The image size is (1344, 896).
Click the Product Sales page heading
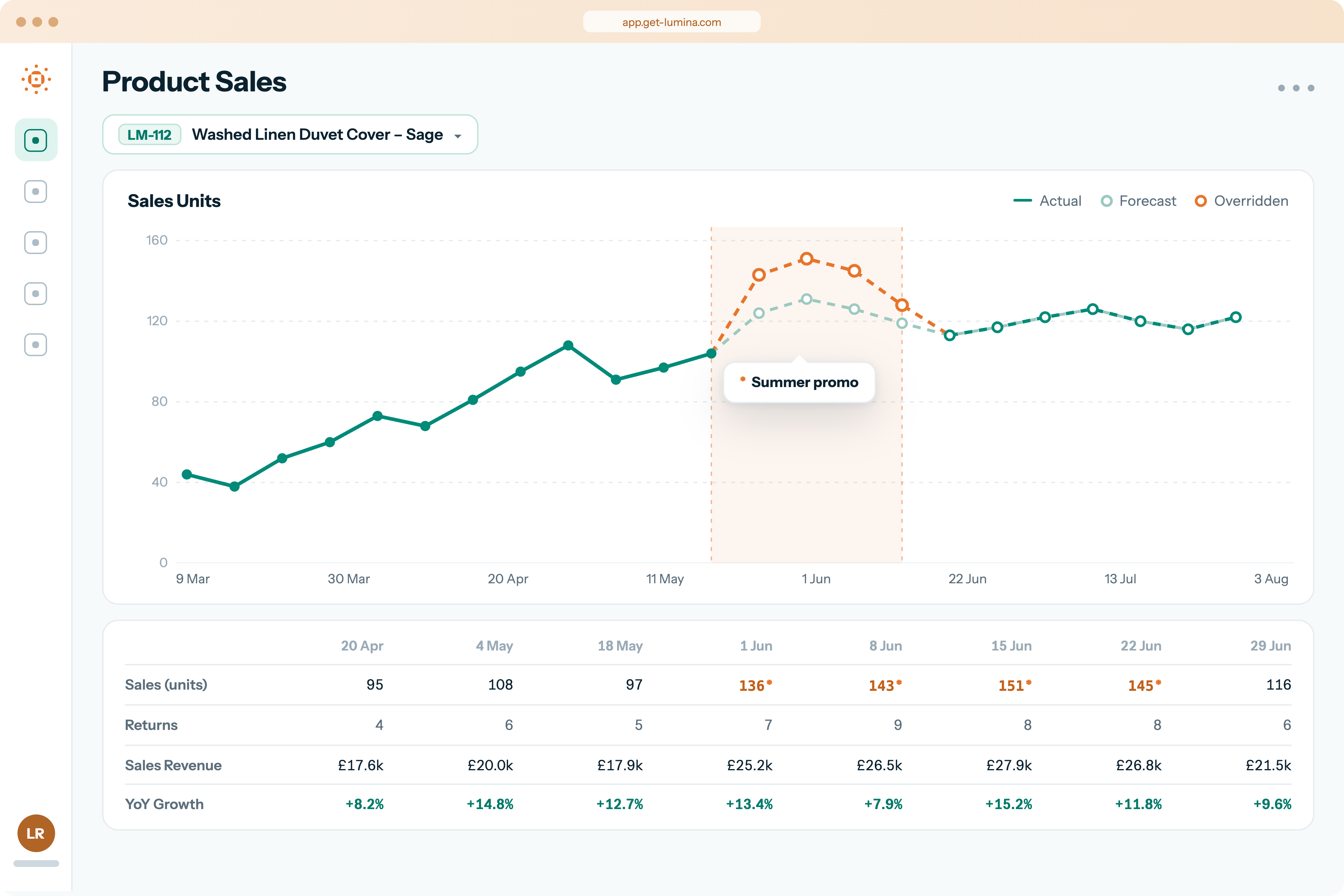click(x=194, y=82)
